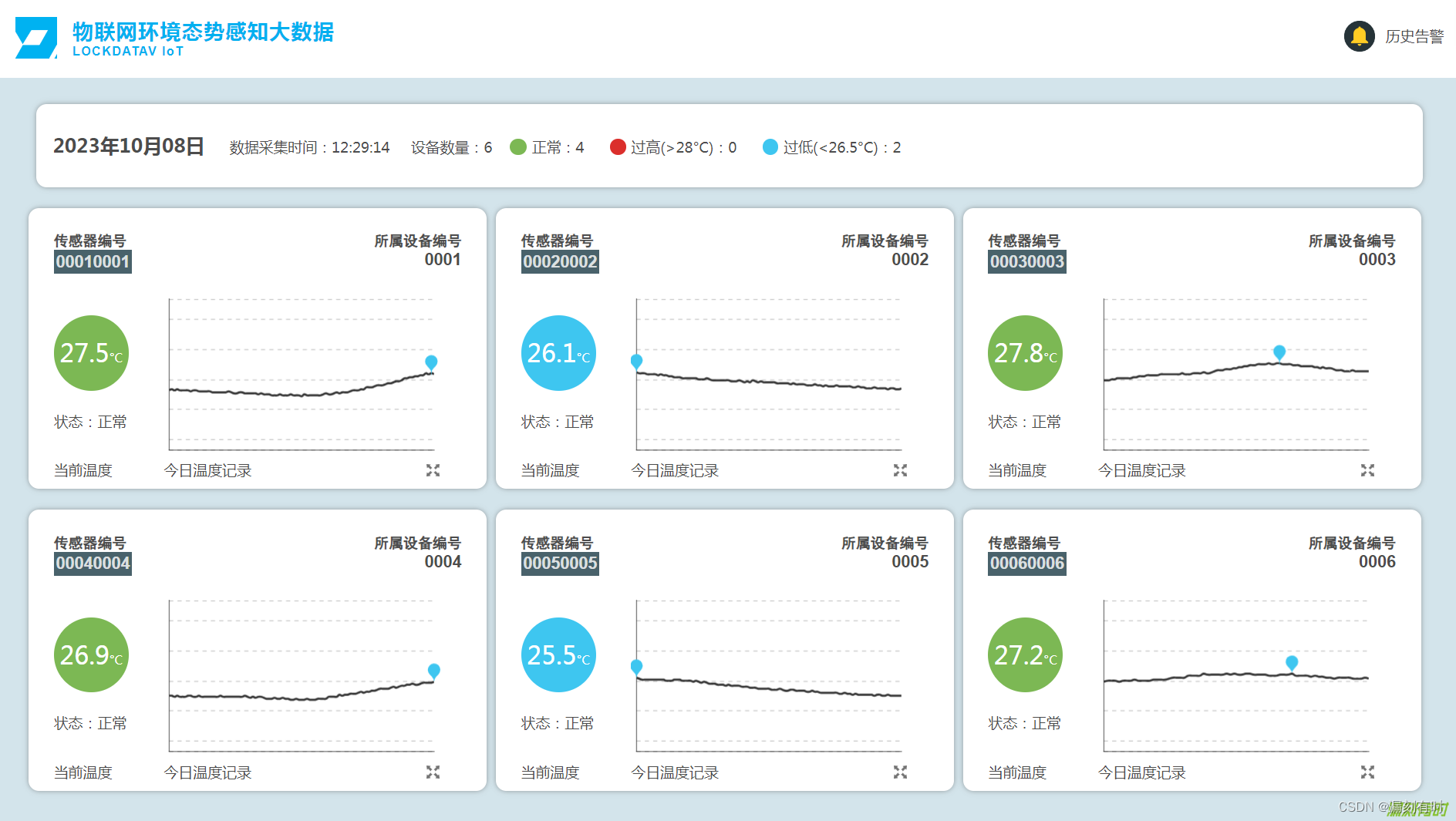This screenshot has width=1456, height=821.
Task: Click sensor ID badge 00030003
Action: coord(1027,261)
